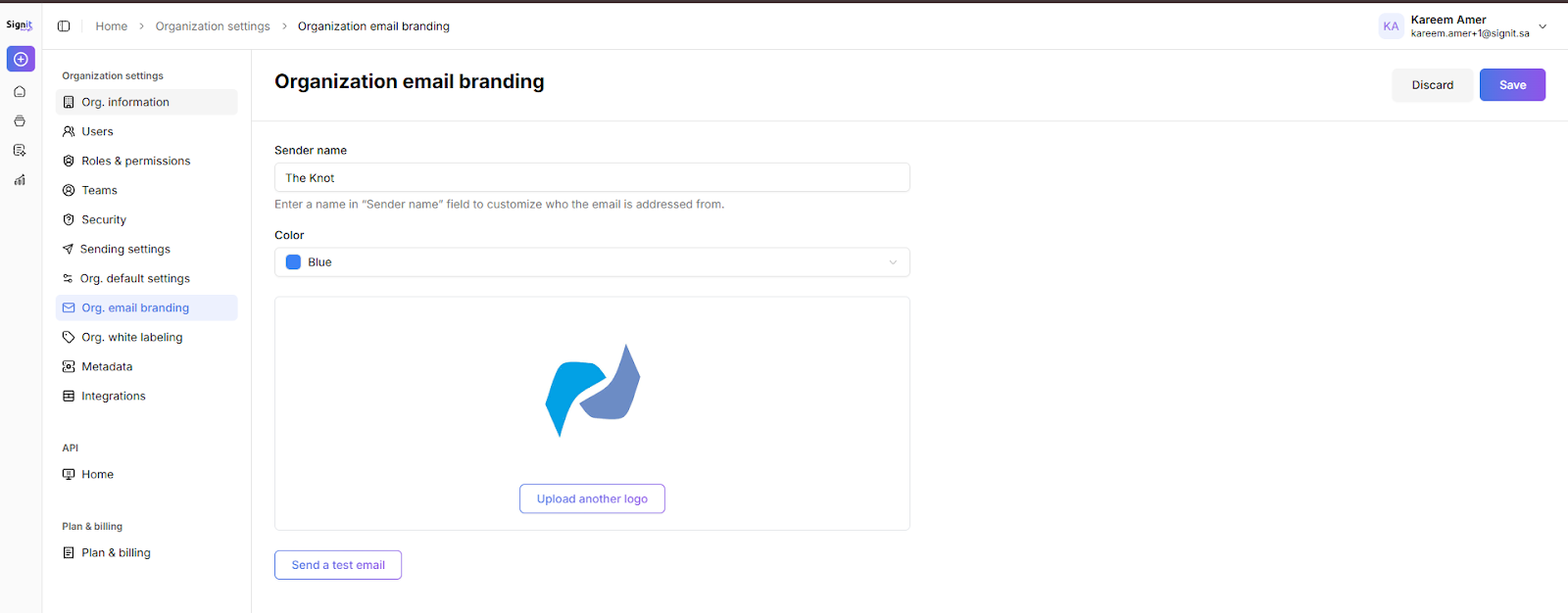Click the stack icon in left rail

(x=20, y=121)
